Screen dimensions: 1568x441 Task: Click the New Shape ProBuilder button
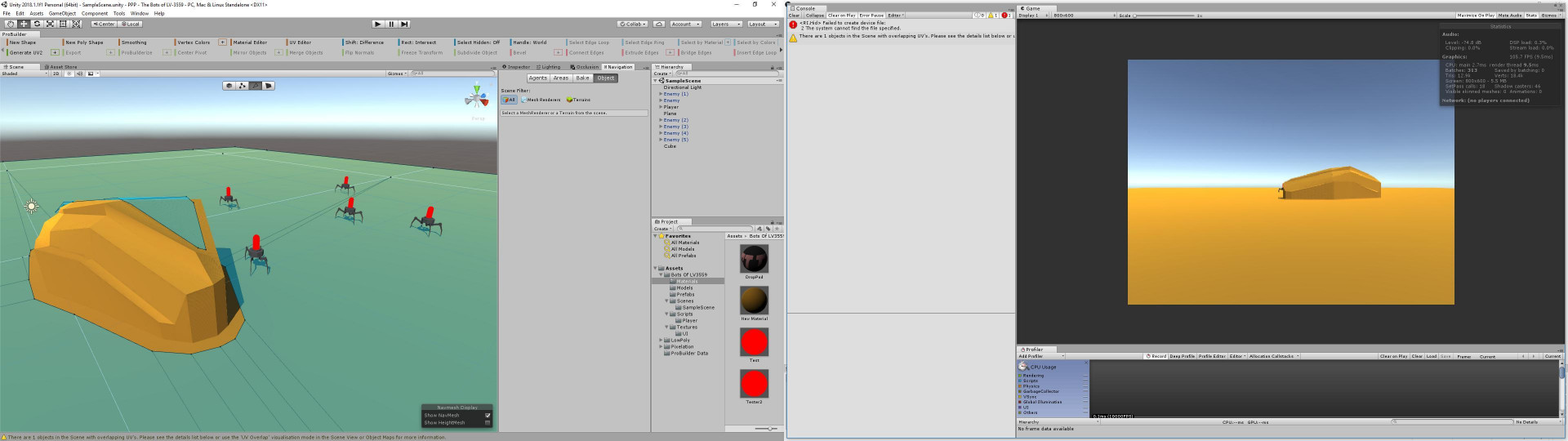coord(23,42)
